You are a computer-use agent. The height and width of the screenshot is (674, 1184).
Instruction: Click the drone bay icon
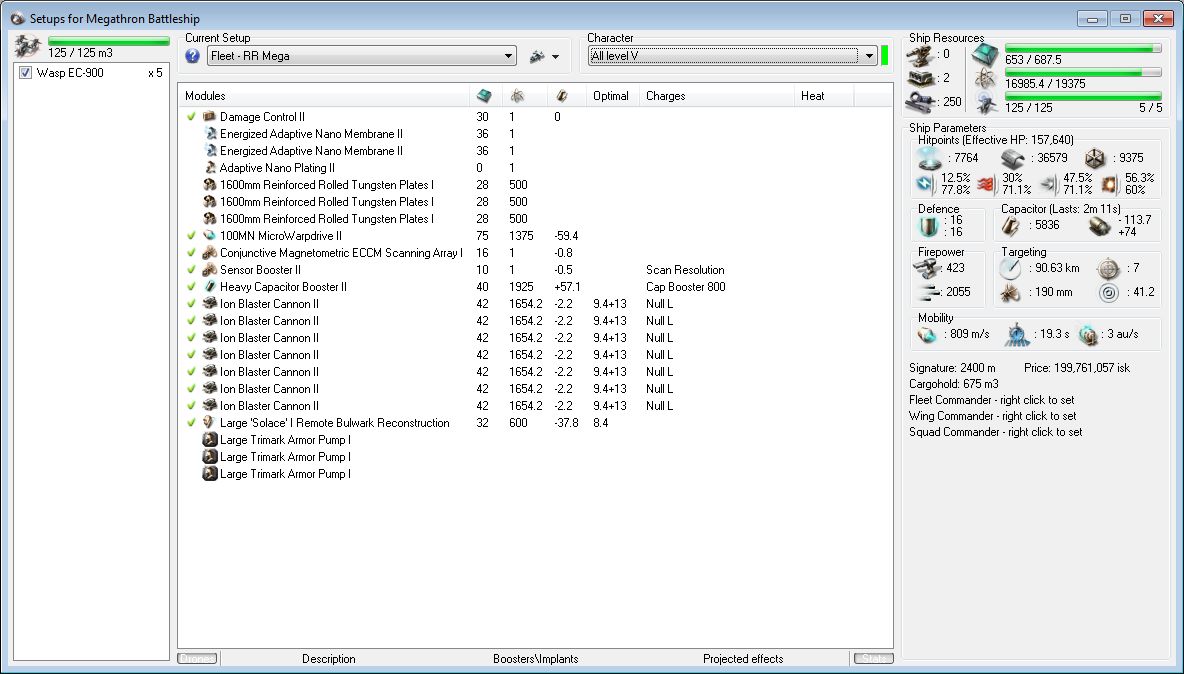point(28,46)
